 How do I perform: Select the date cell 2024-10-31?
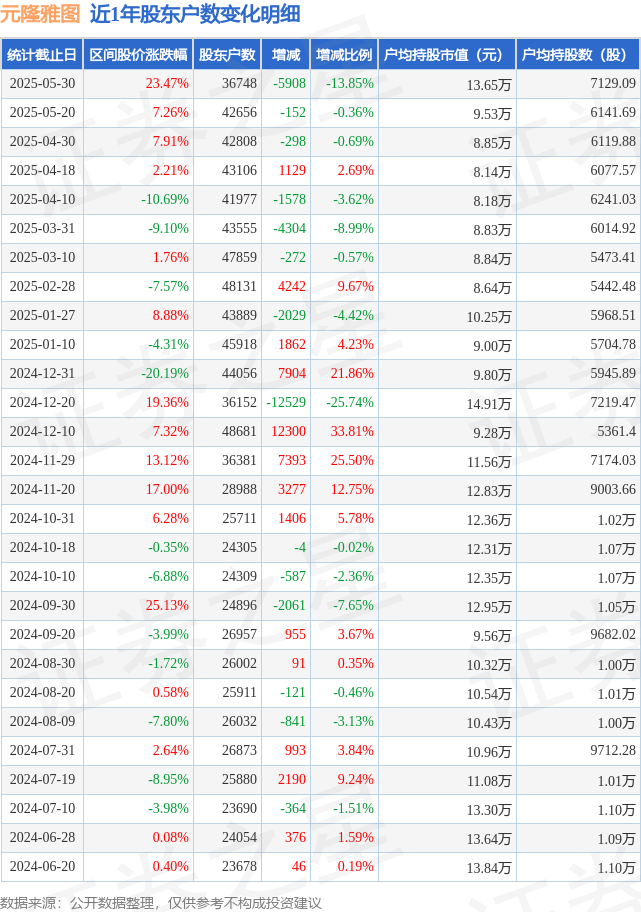point(42,519)
